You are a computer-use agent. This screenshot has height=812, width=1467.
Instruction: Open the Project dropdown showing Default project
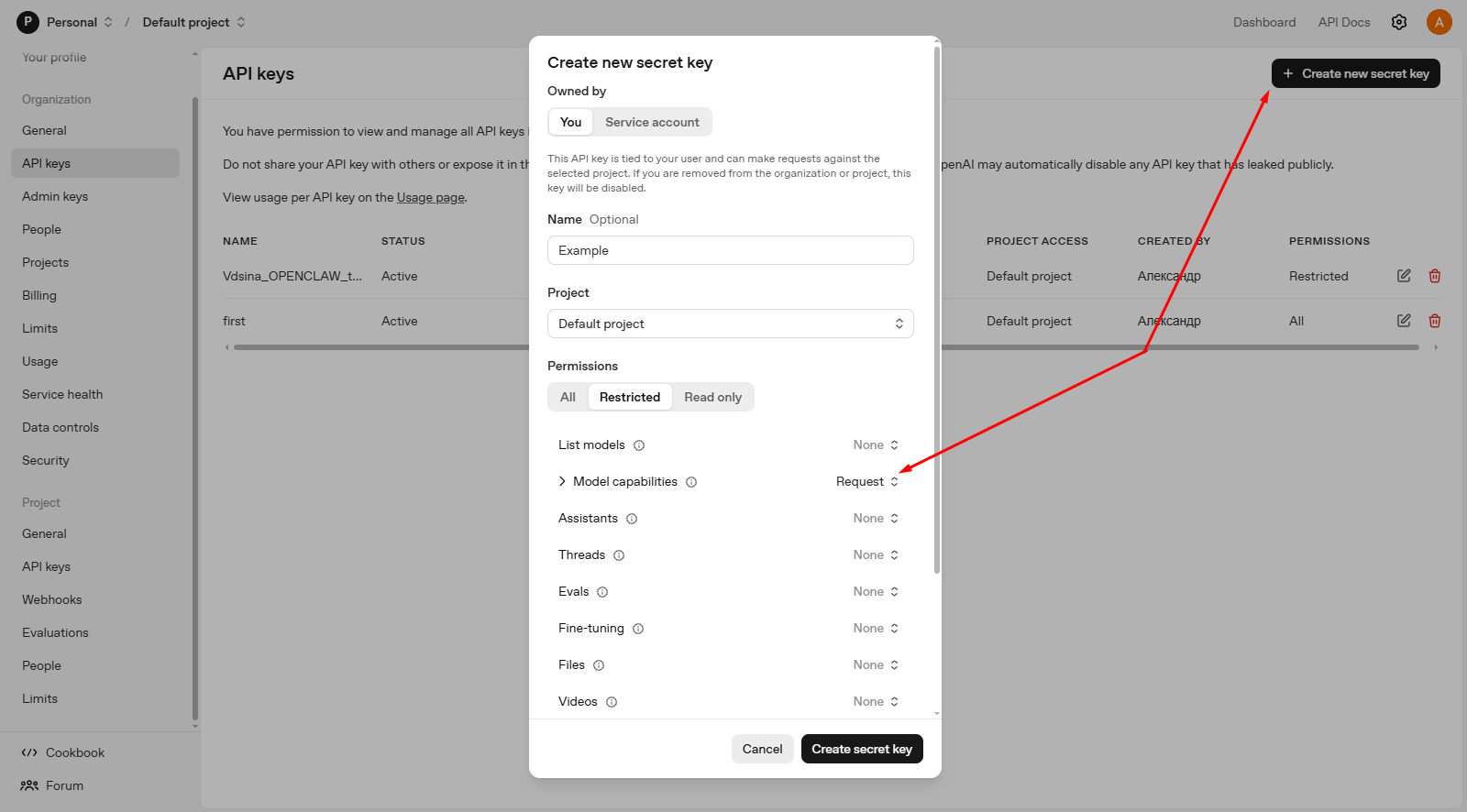click(730, 324)
